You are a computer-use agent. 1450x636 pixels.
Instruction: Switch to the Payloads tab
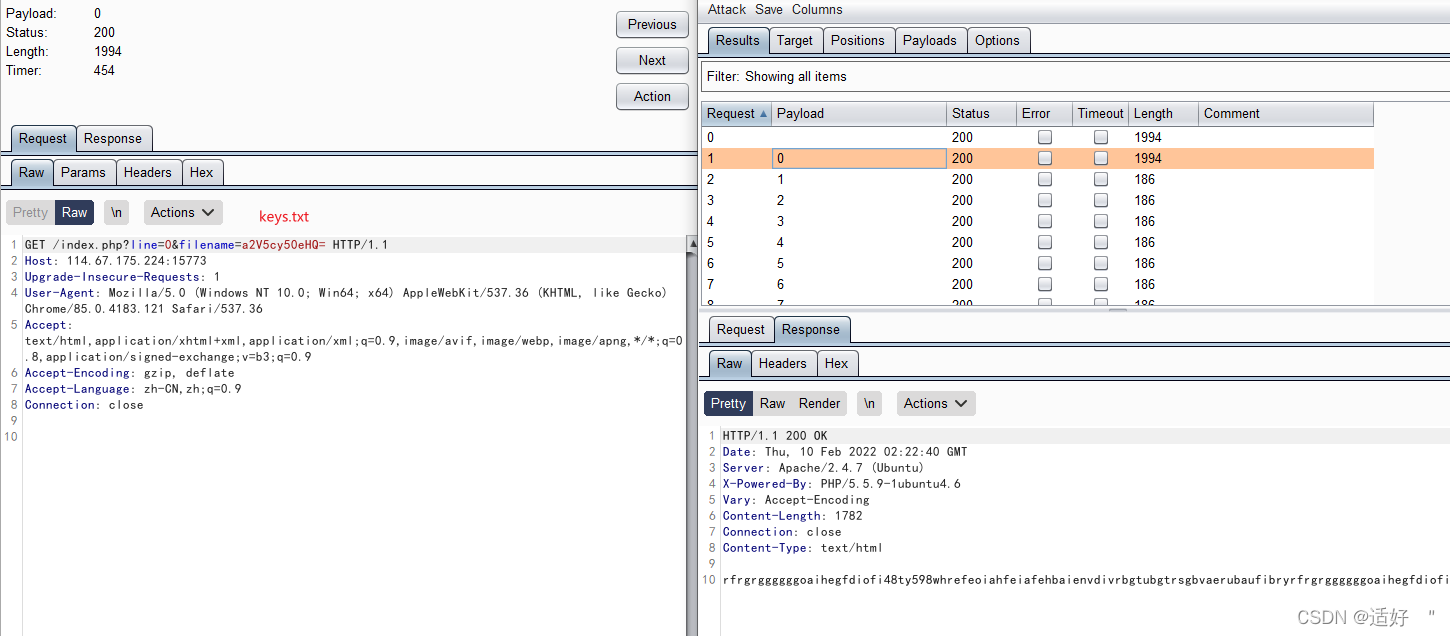[930, 40]
